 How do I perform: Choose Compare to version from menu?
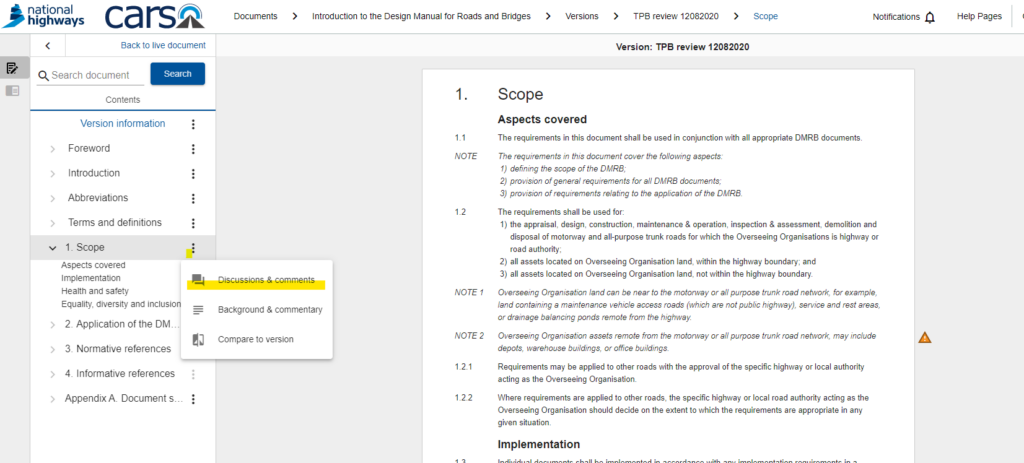[x=255, y=340]
